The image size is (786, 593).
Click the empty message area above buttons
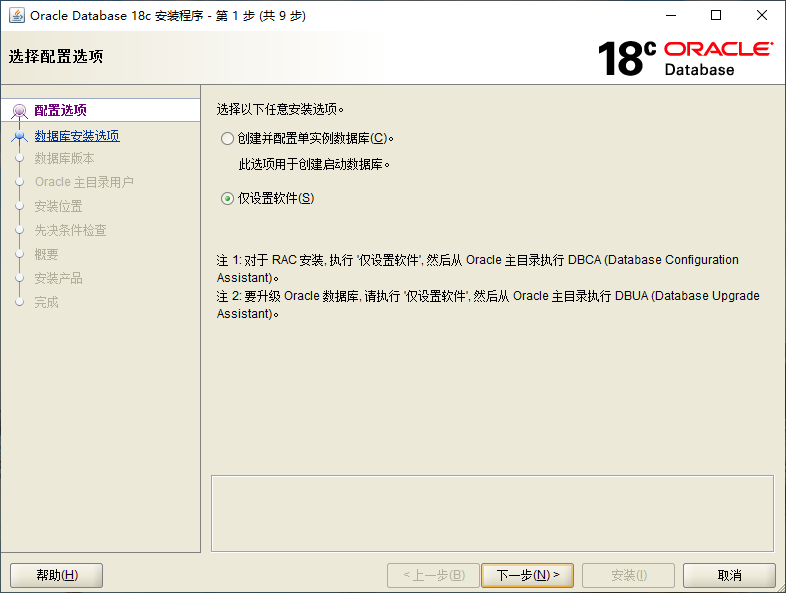(x=492, y=514)
